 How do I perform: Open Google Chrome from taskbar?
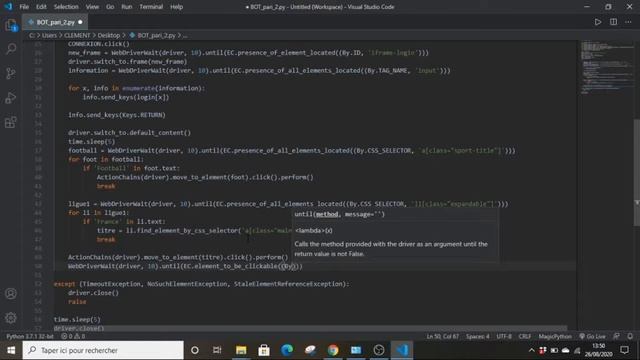point(333,350)
